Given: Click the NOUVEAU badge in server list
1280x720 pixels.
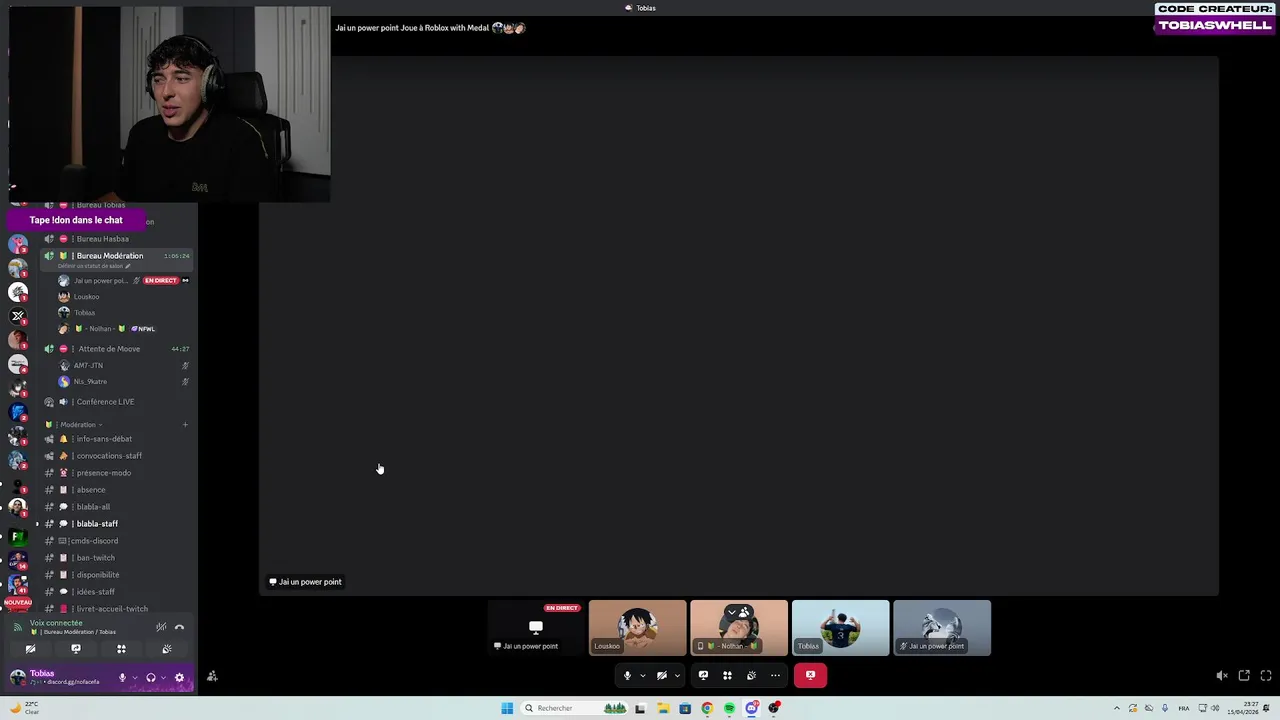Looking at the screenshot, I should 18,603.
